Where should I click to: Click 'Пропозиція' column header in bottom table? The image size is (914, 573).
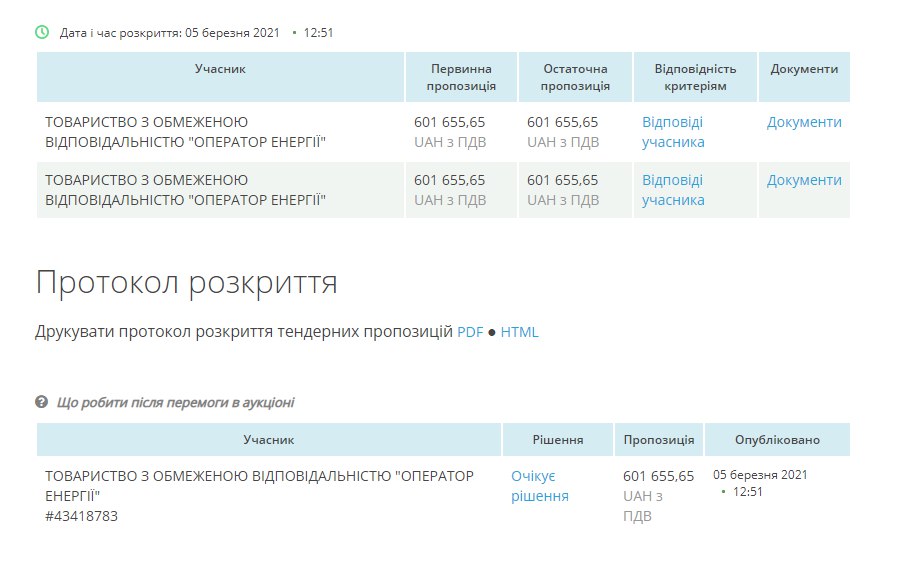tap(659, 440)
